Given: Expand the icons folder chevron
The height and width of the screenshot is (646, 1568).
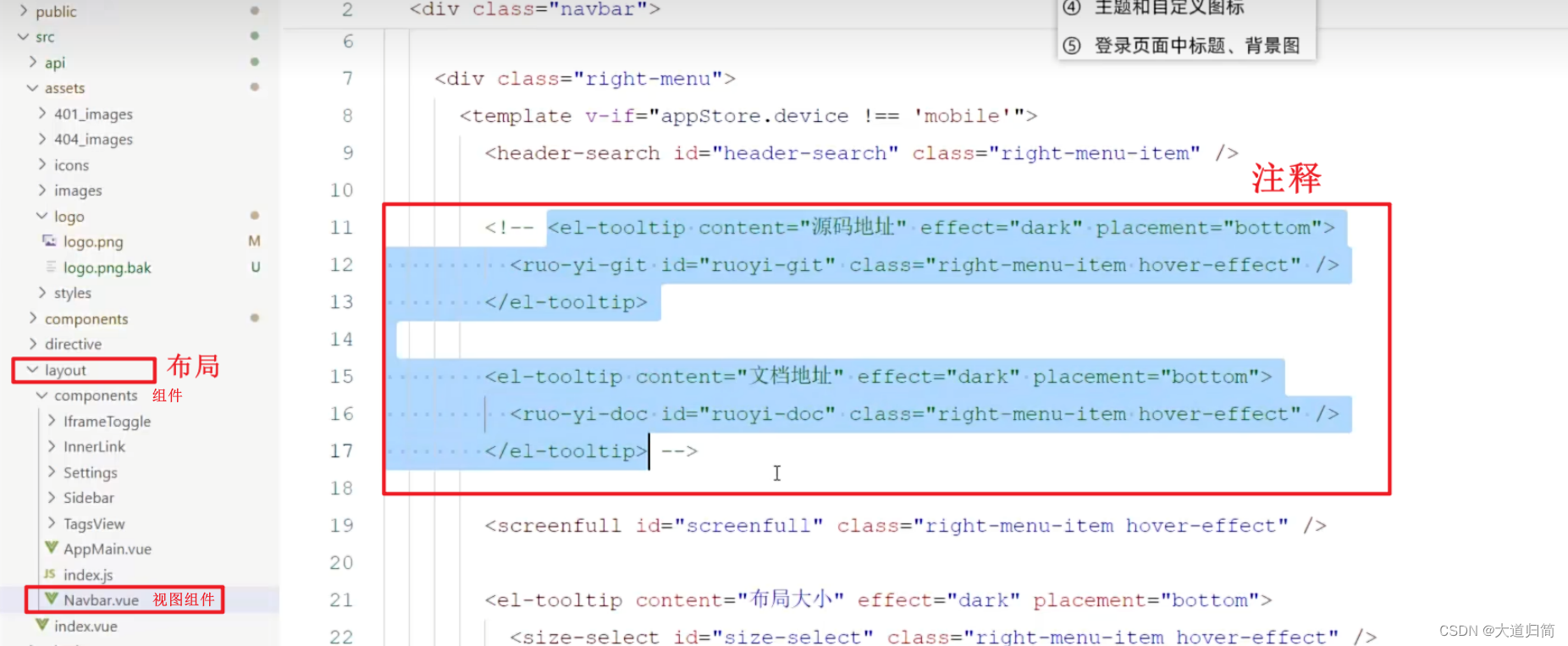Looking at the screenshot, I should (x=42, y=164).
